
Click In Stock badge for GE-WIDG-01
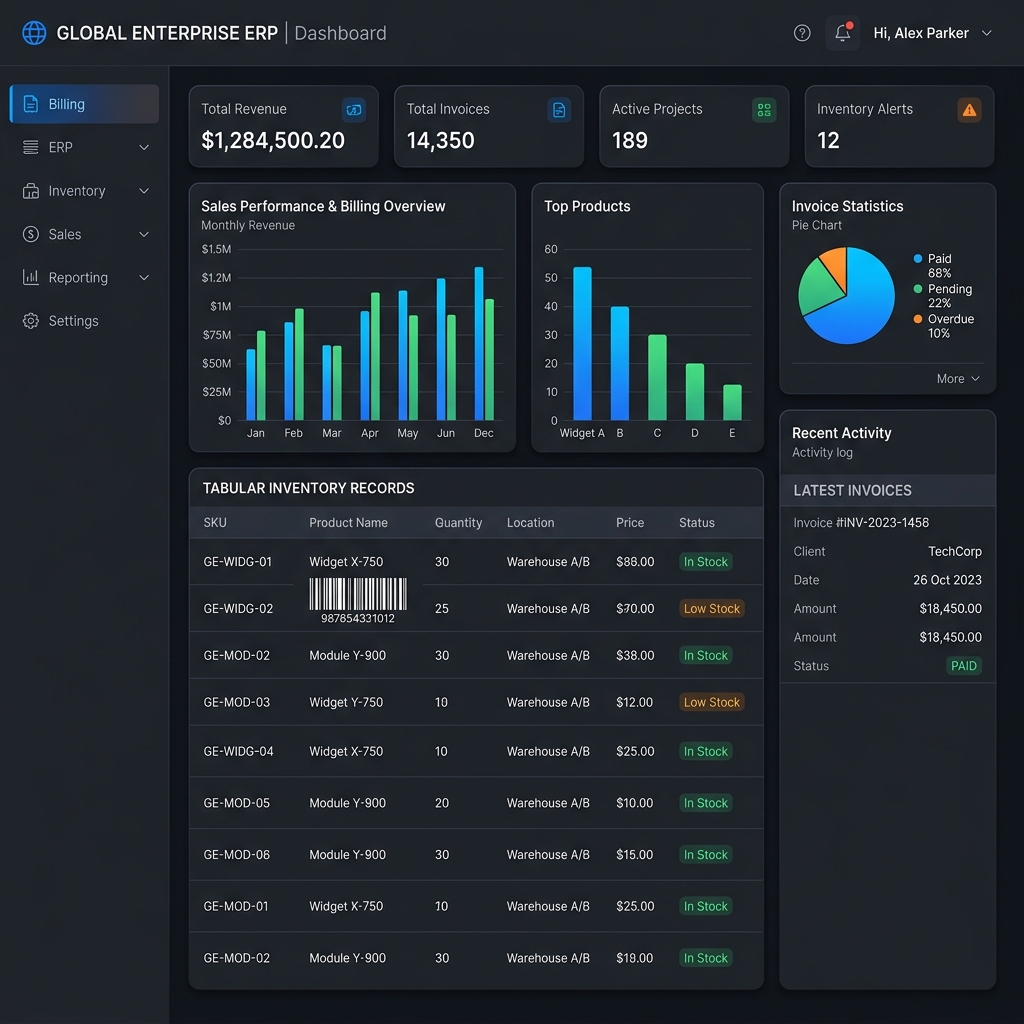point(705,562)
